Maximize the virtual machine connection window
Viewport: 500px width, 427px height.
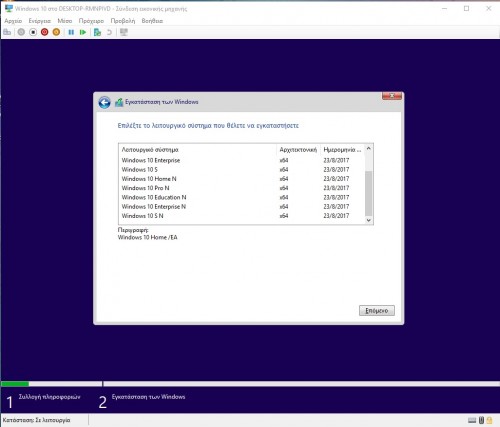(467, 8)
